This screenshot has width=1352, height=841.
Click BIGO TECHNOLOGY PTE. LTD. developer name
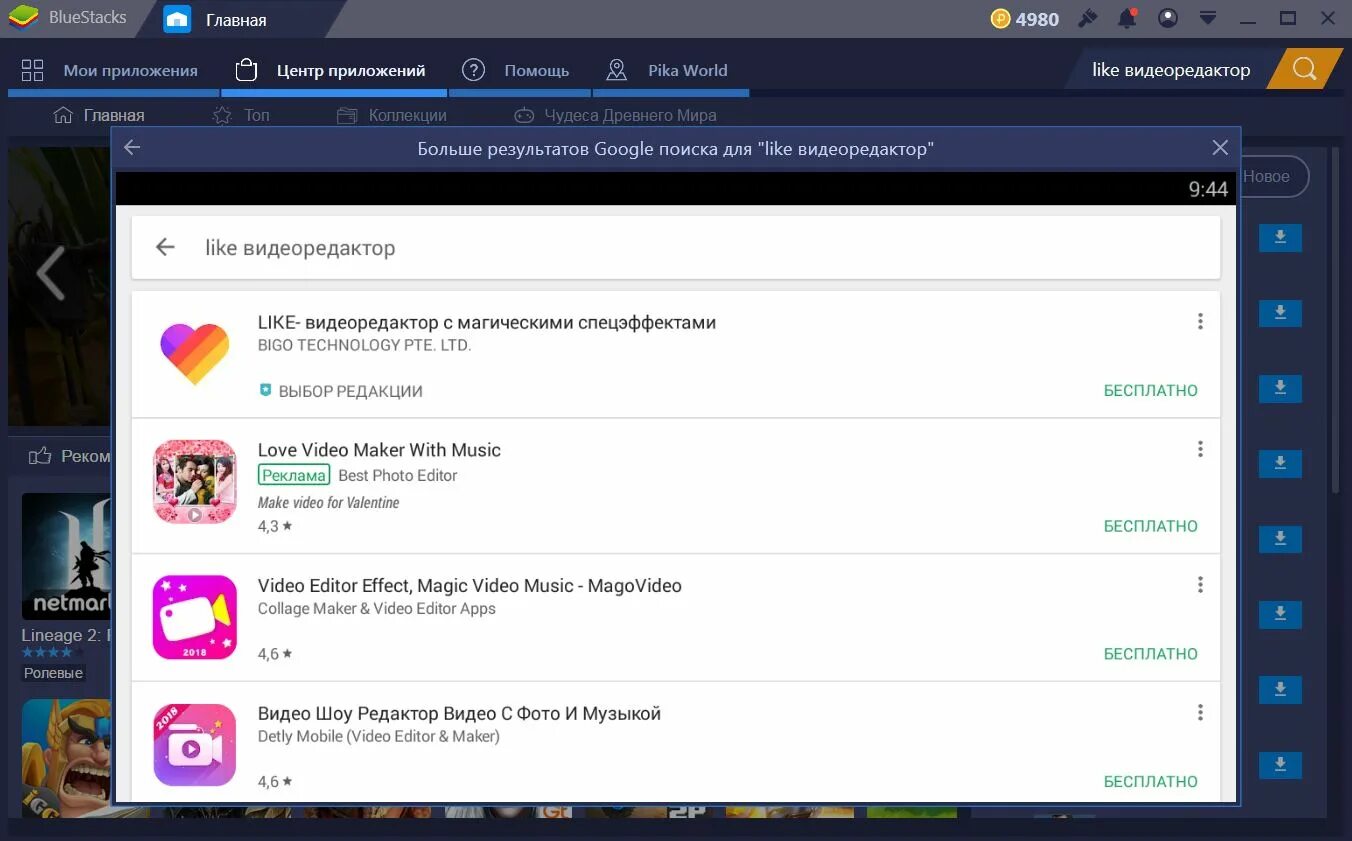[364, 345]
